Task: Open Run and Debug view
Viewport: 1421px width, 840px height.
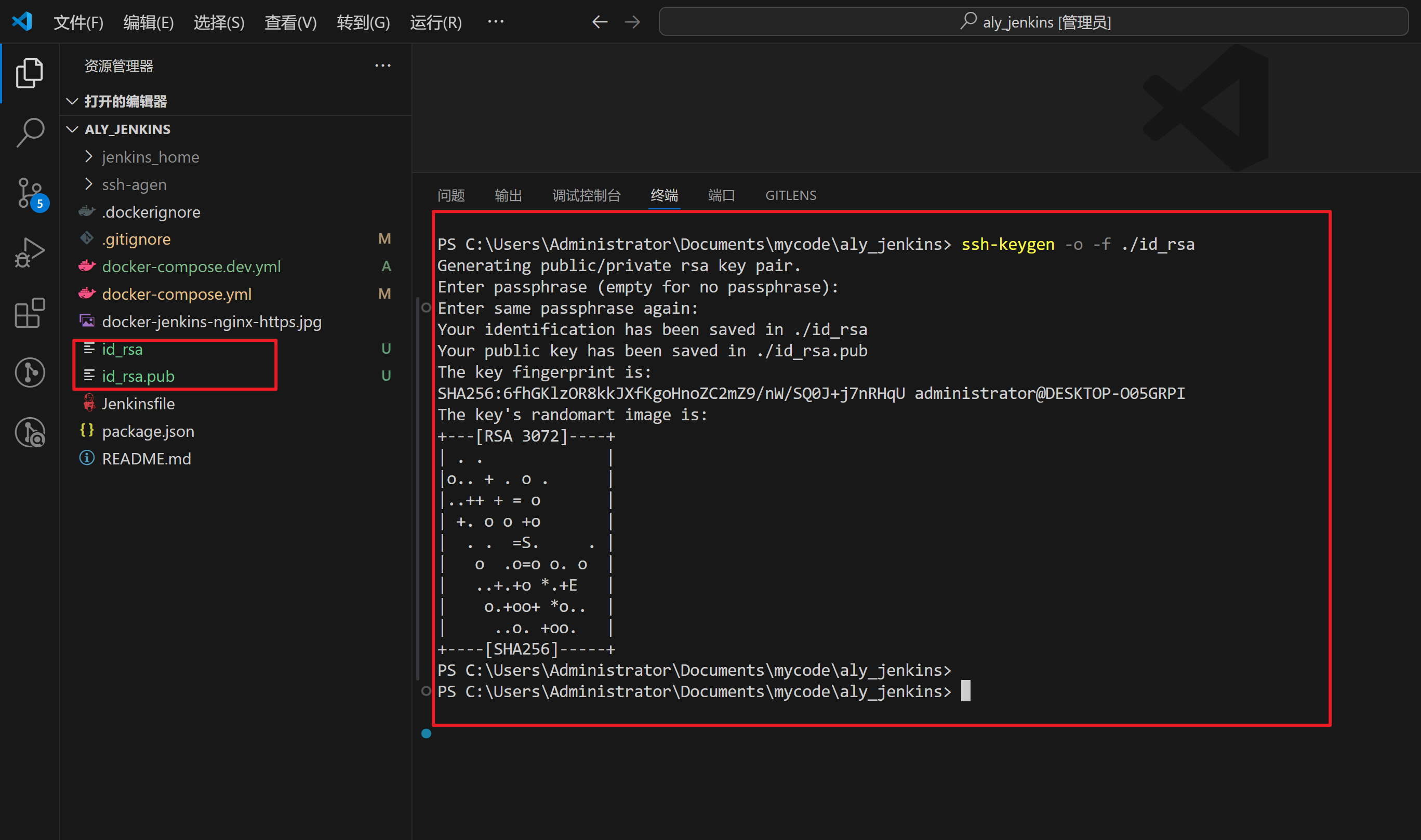Action: point(30,253)
